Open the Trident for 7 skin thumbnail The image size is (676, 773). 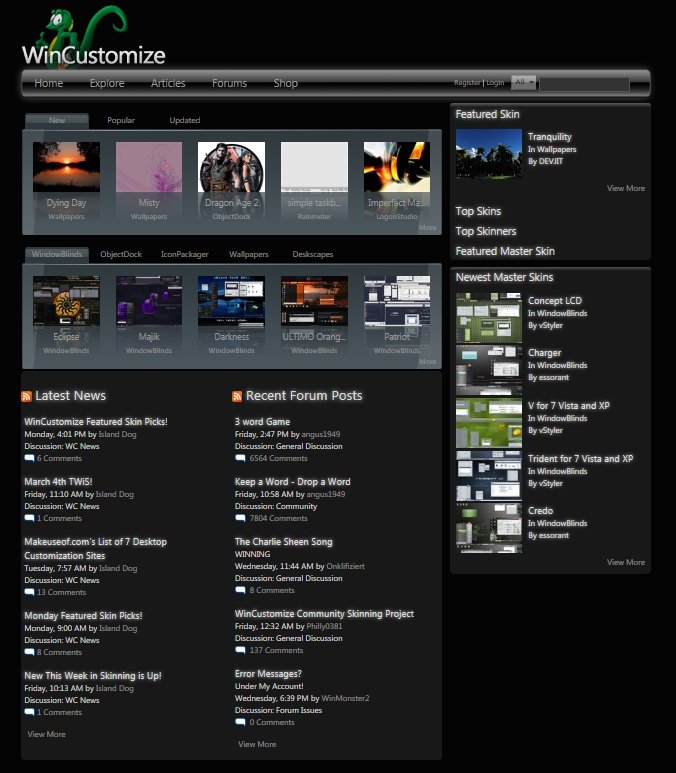pos(489,475)
